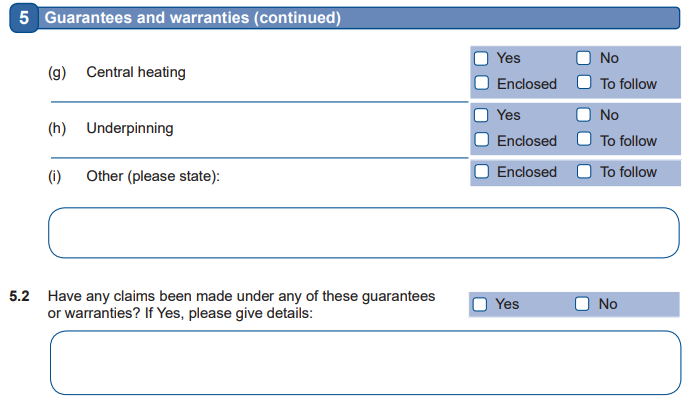
Task: Click the Other (please state) text box
Action: (x=363, y=233)
